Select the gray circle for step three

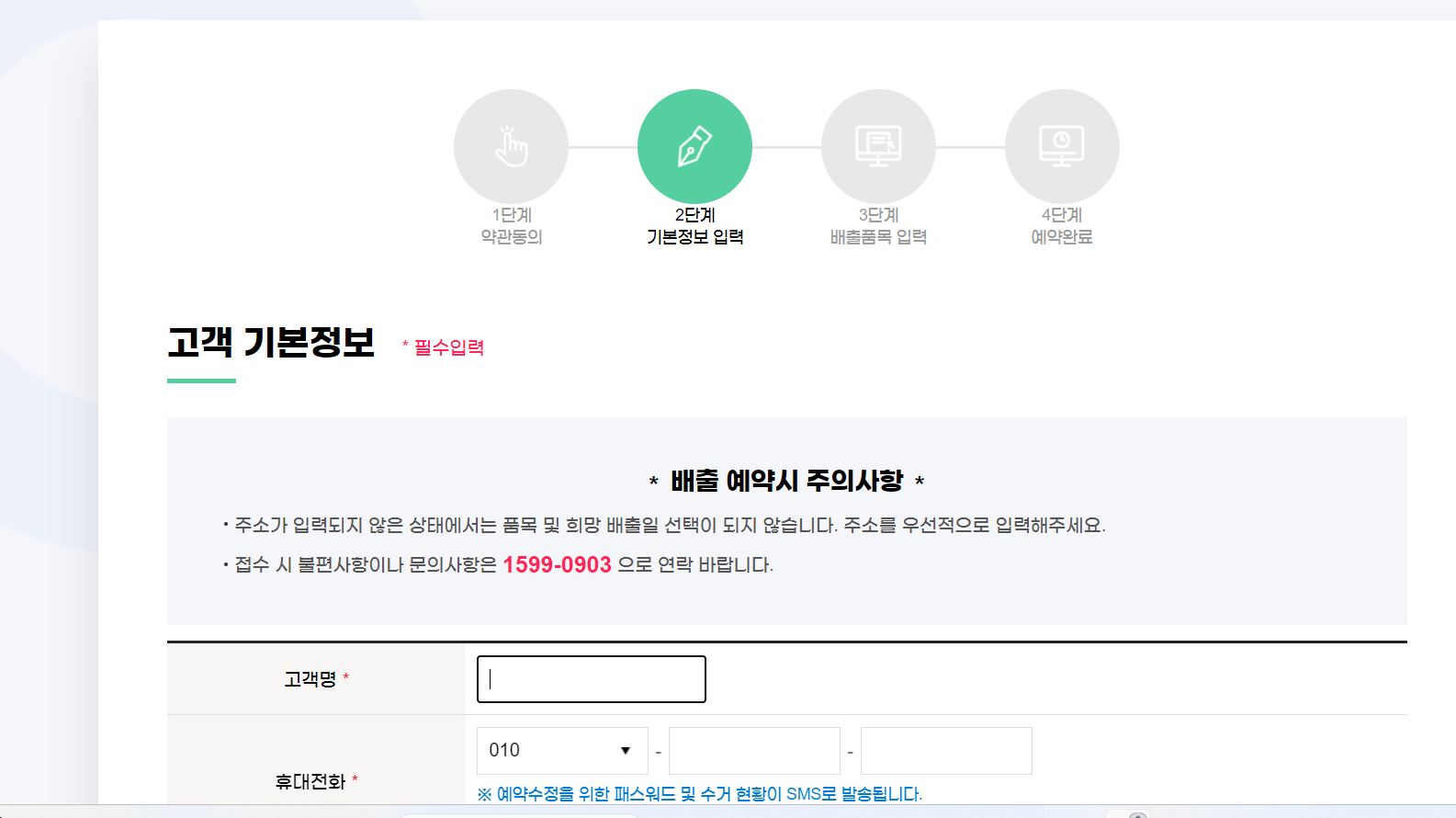pyautogui.click(x=878, y=145)
